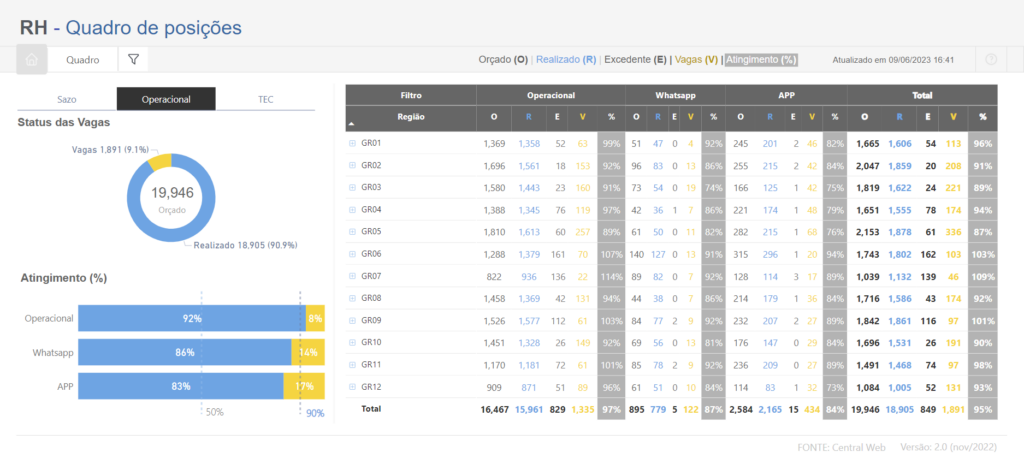Switch to the Sazo tab
The image size is (1024, 458).
coord(67,99)
